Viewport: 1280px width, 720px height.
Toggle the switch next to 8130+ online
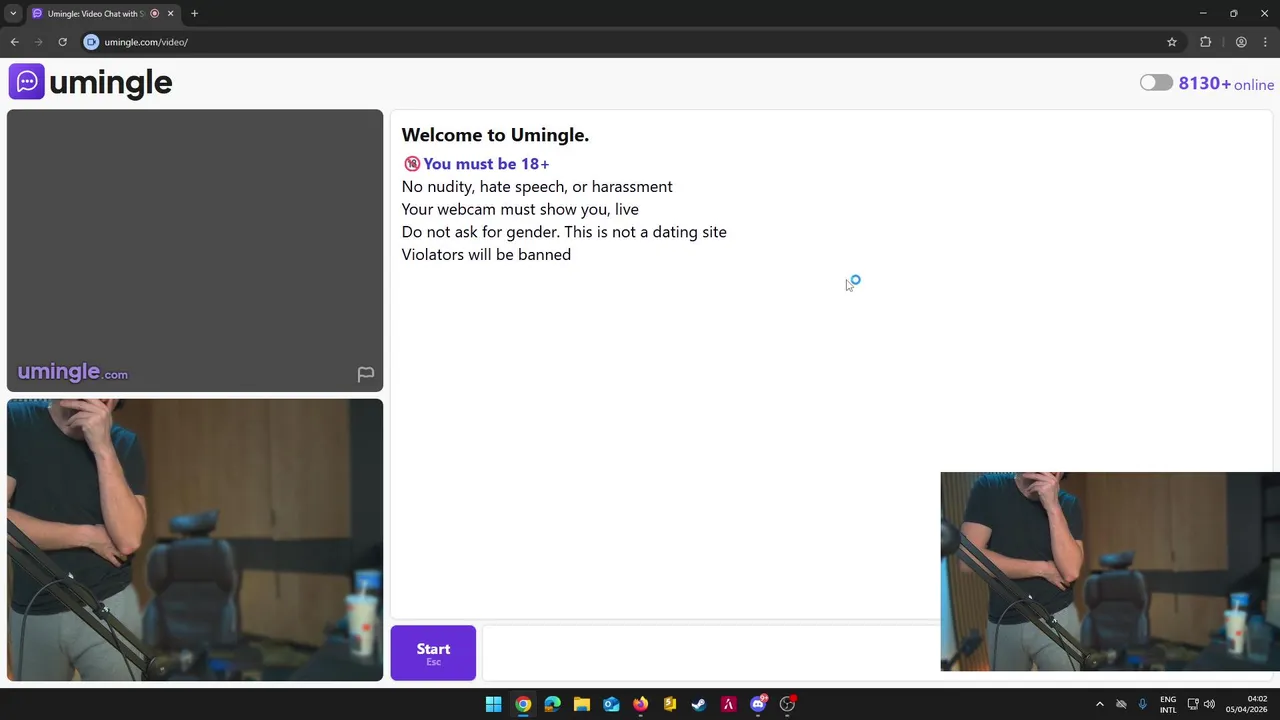[1156, 83]
